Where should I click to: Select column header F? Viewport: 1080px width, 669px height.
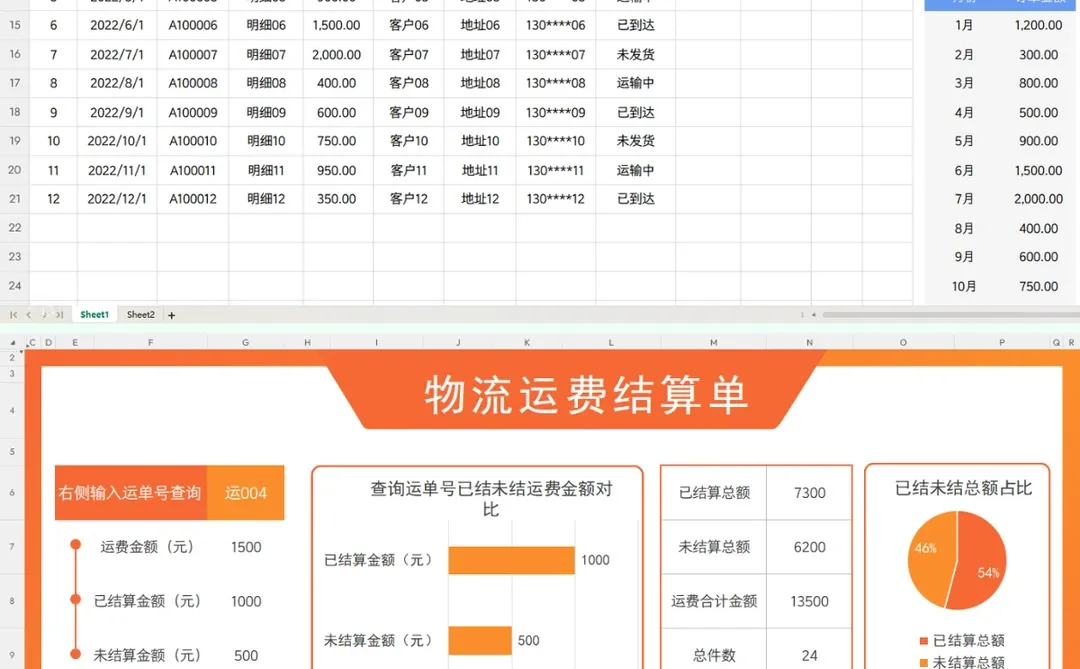[150, 341]
